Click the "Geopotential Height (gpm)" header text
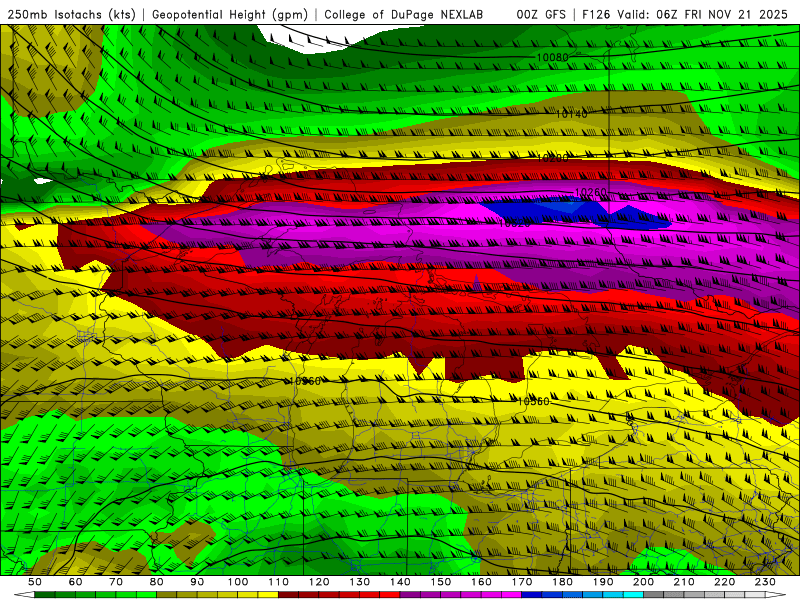 click(x=230, y=15)
